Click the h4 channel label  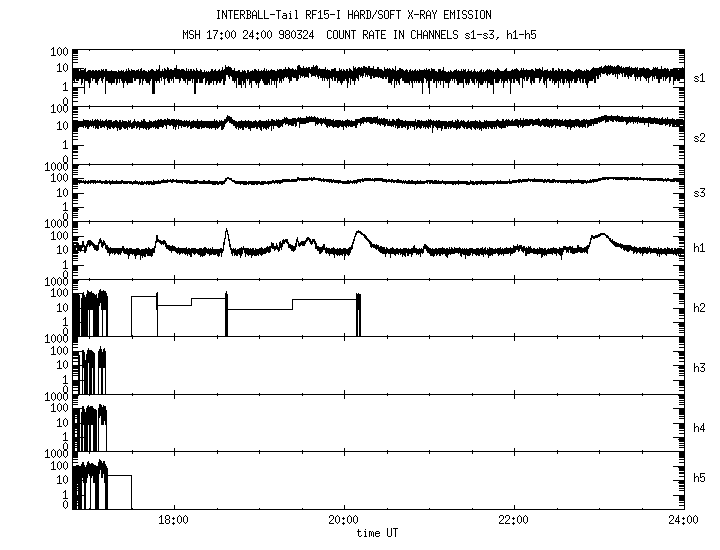point(700,427)
